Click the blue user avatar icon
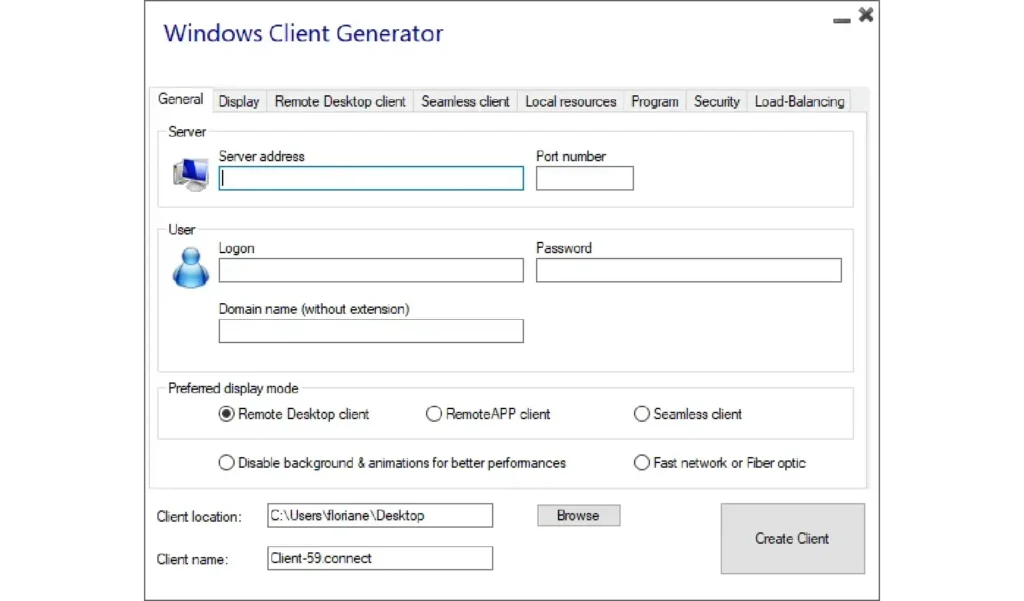 [190, 267]
